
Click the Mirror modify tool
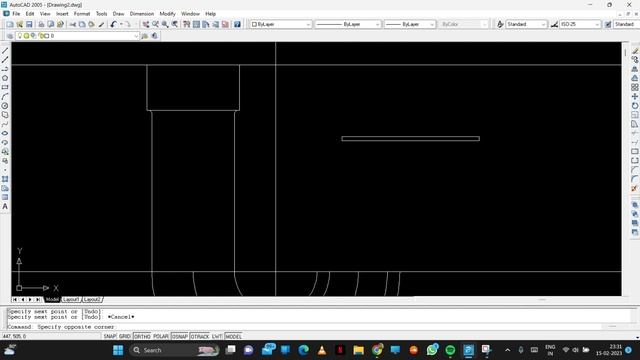click(x=635, y=69)
